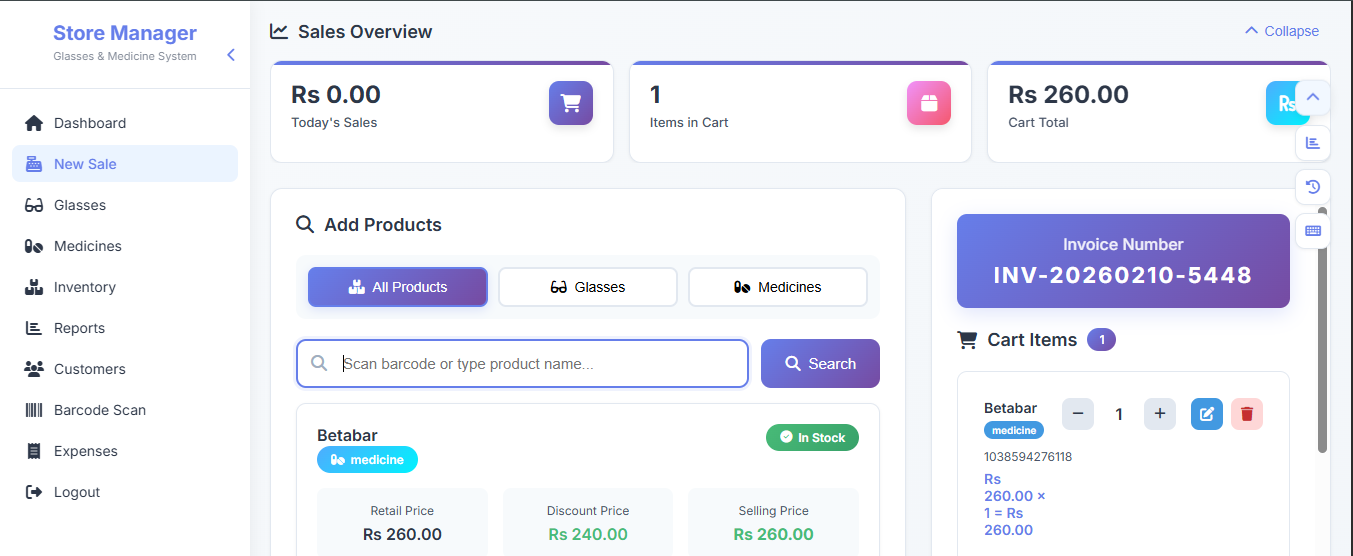Edit the Betabar cart item
Screen dimensions: 1353x556
pos(1207,414)
